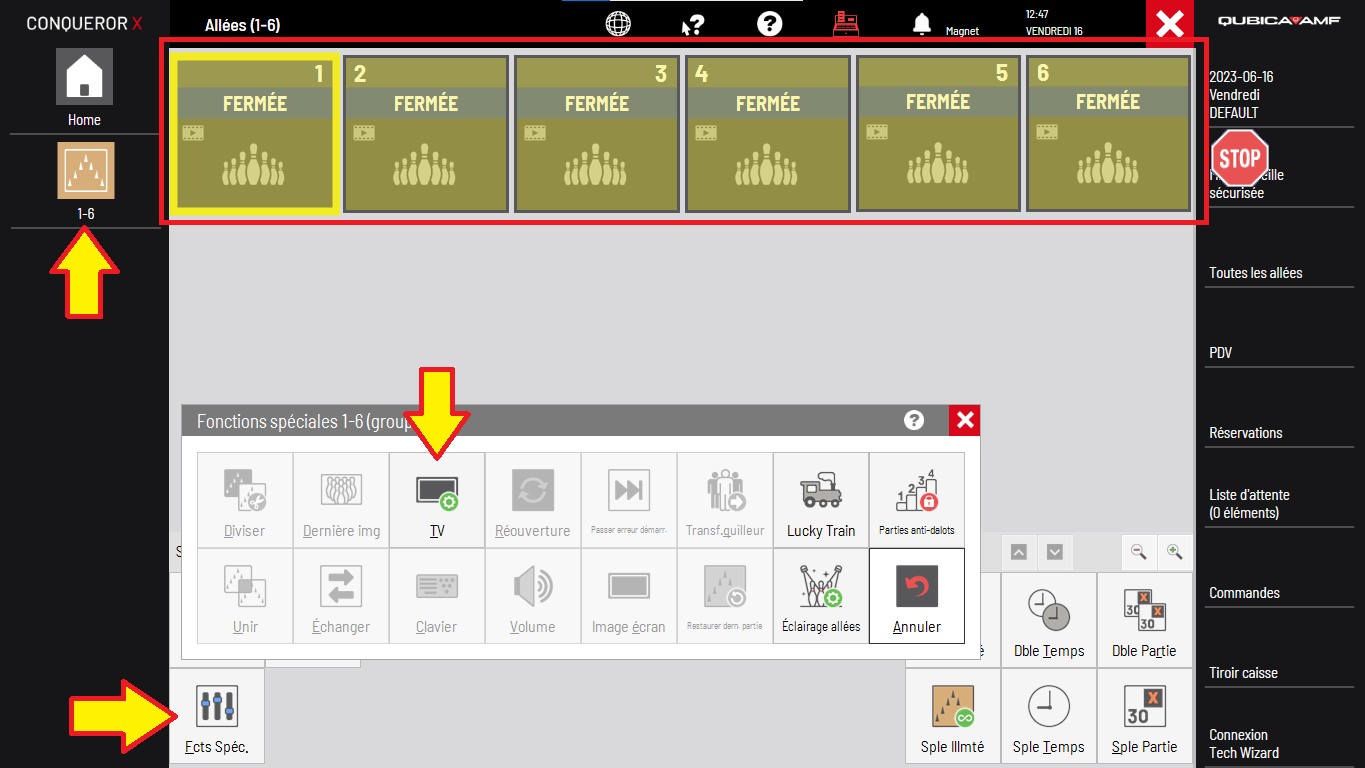Open the top bar help question mark
The height and width of the screenshot is (768, 1365).
coord(769,24)
